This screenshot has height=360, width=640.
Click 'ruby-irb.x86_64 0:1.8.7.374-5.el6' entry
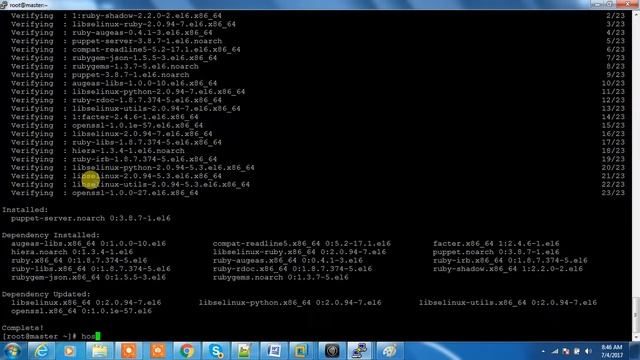510,260
